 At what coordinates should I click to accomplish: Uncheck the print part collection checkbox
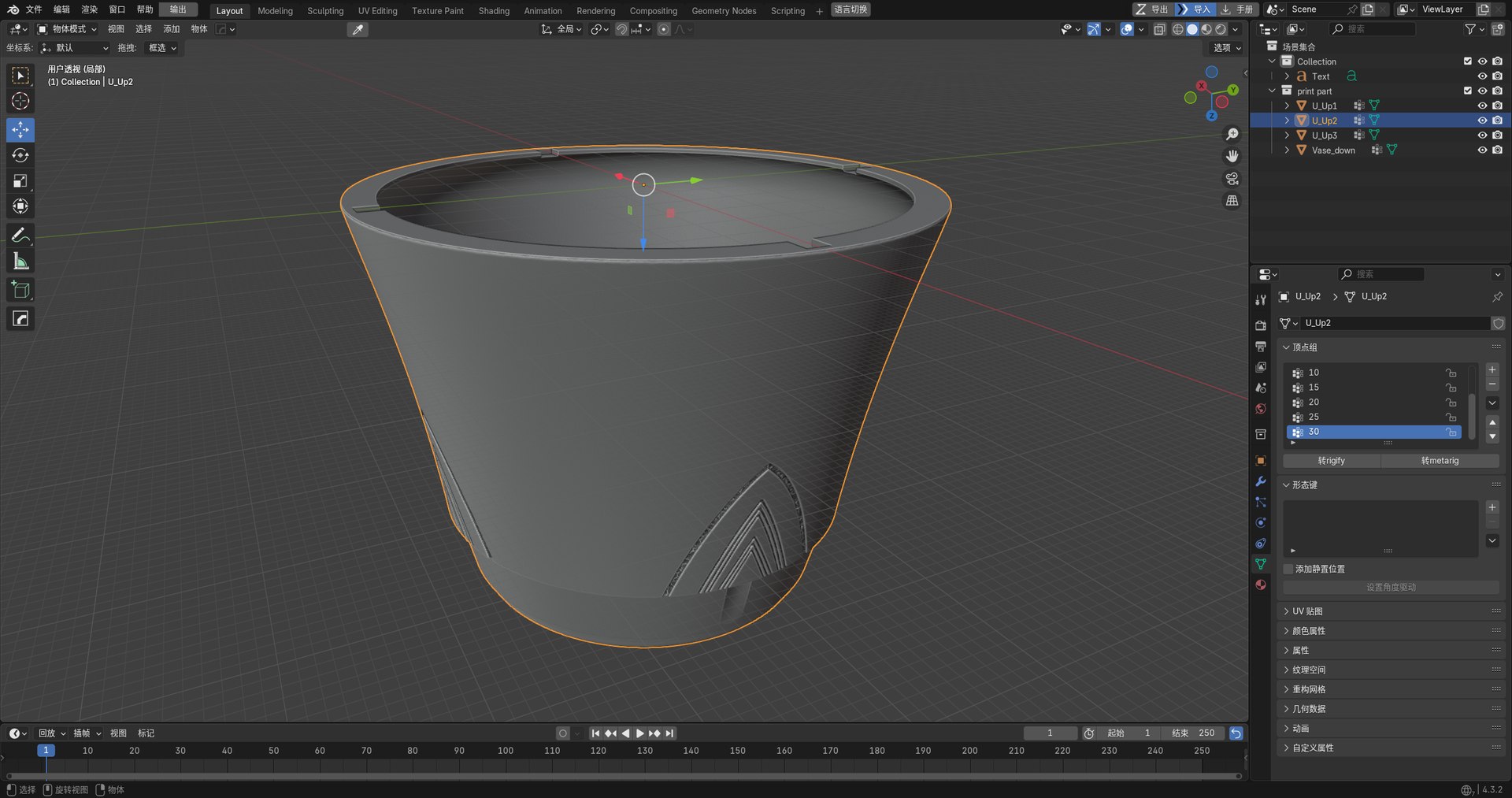coord(1467,91)
